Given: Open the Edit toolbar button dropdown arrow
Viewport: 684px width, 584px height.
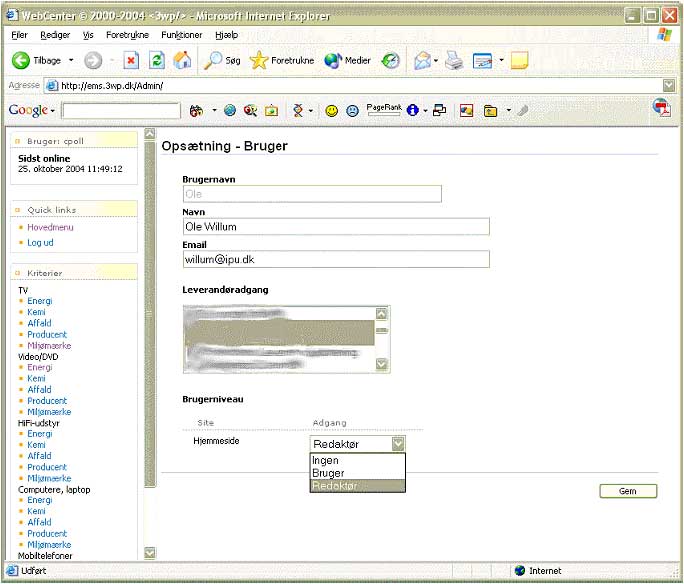Looking at the screenshot, I should [x=501, y=61].
